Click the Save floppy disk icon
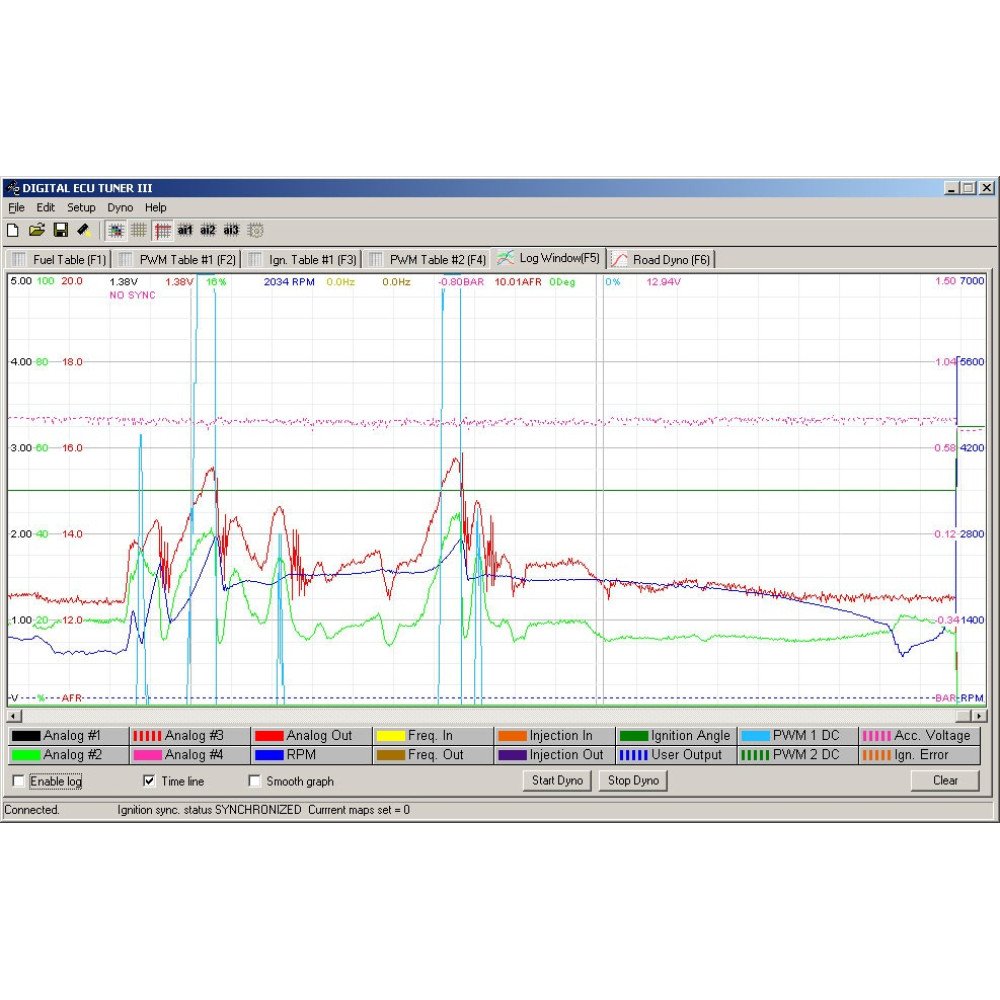 click(x=60, y=230)
